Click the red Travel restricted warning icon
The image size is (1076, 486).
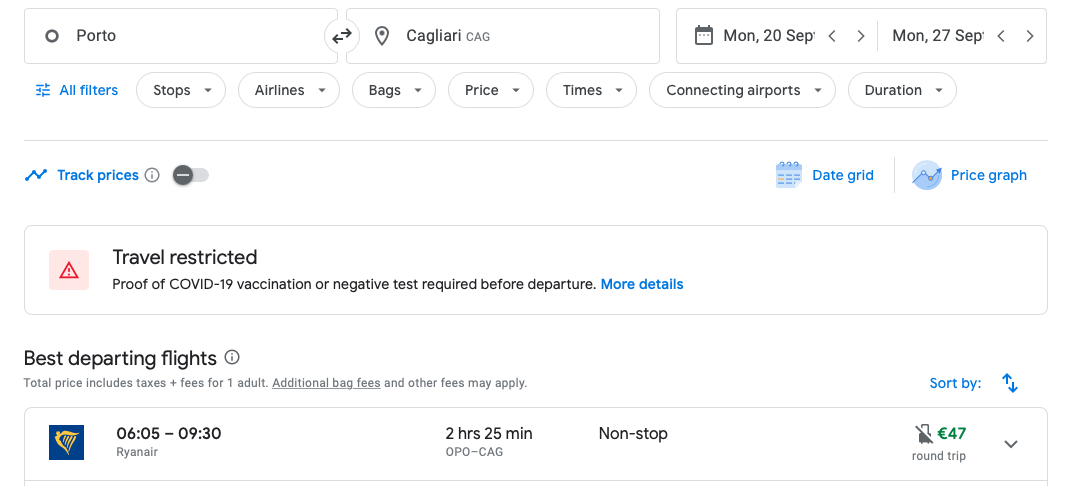[69, 270]
